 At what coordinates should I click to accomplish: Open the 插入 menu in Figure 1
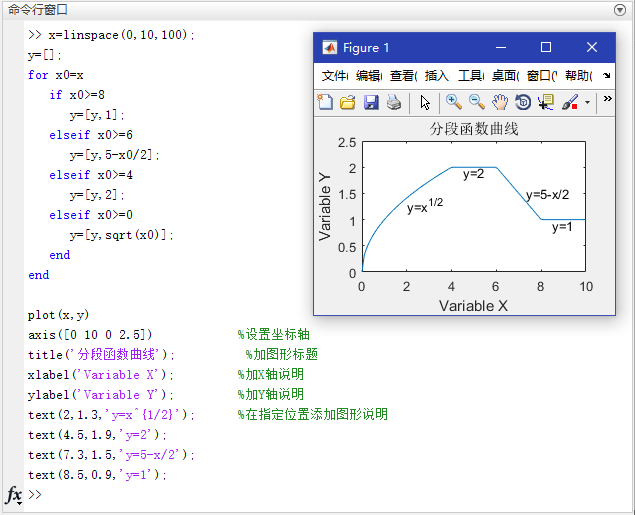point(437,75)
